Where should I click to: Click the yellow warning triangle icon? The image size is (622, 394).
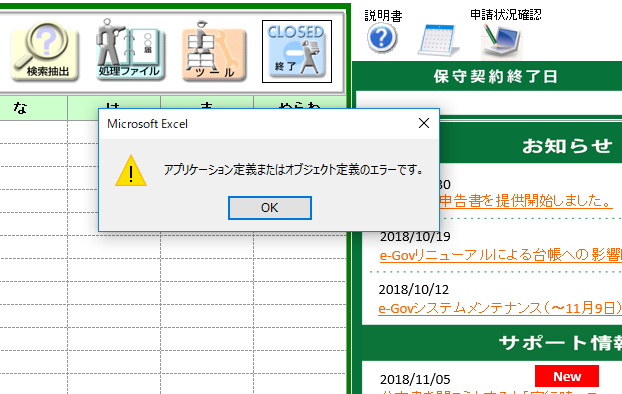[x=131, y=171]
